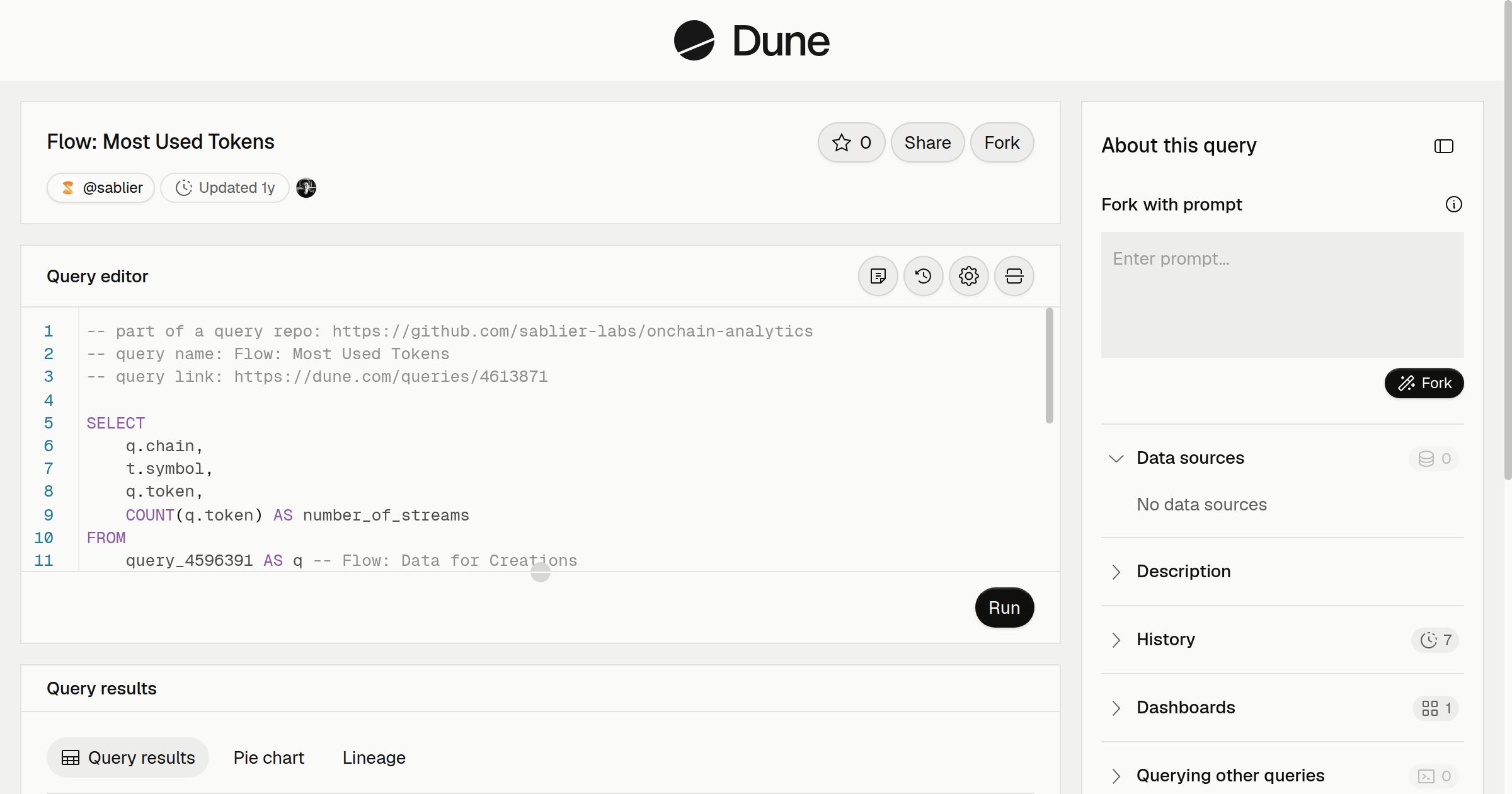Toggle the About this query side panel icon
This screenshot has width=1512, height=794.
[1444, 146]
